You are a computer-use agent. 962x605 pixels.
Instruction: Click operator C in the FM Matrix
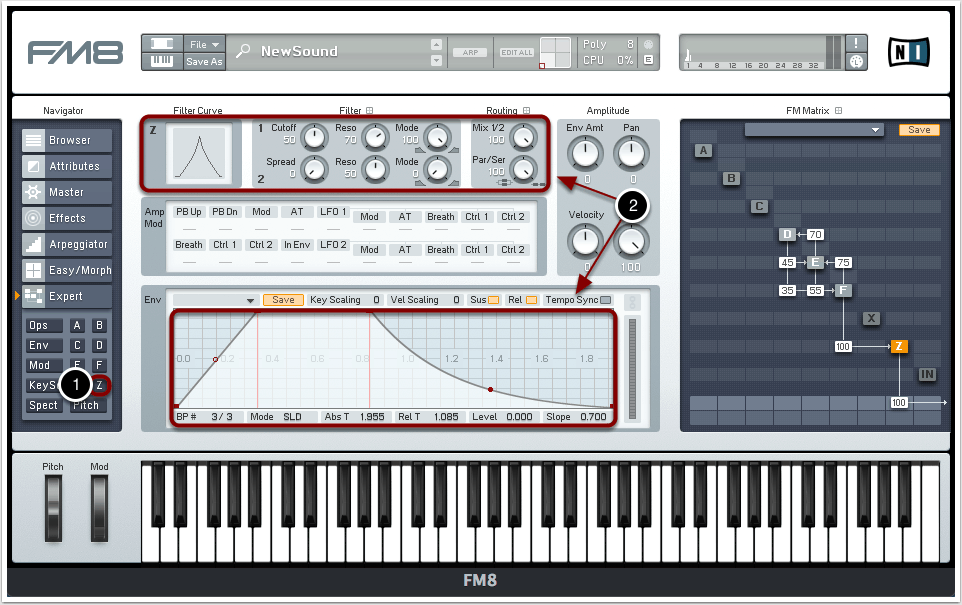point(759,206)
